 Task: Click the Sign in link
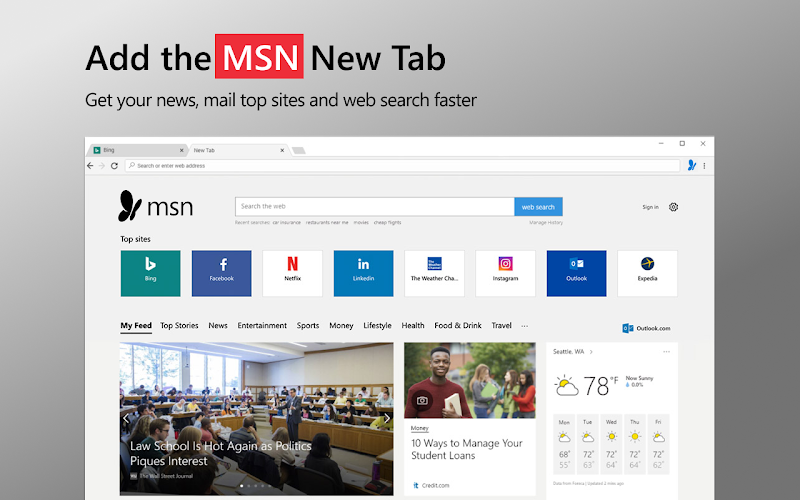pyautogui.click(x=651, y=207)
